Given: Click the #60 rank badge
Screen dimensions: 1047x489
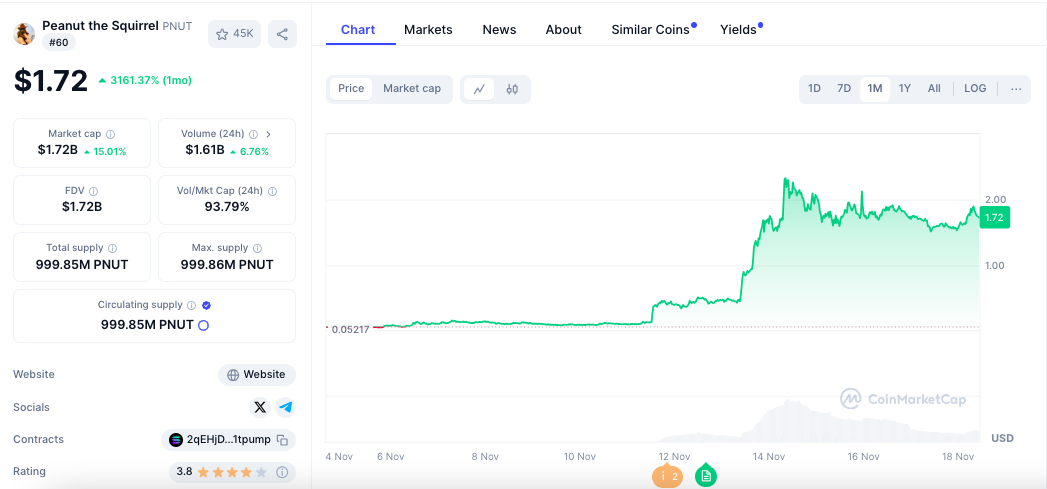Looking at the screenshot, I should point(59,43).
